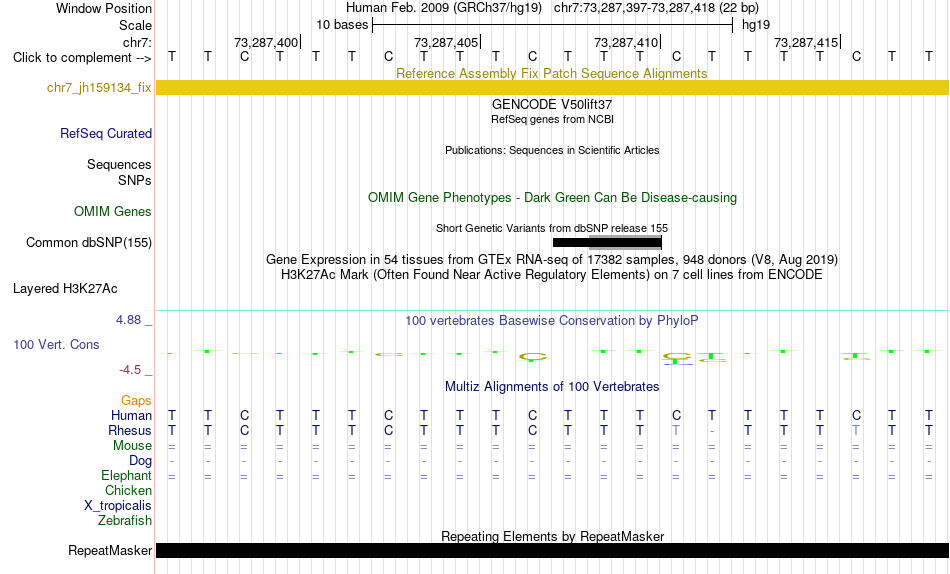Click the '10 bases' scale bar label
950x574 pixels.
coord(342,25)
